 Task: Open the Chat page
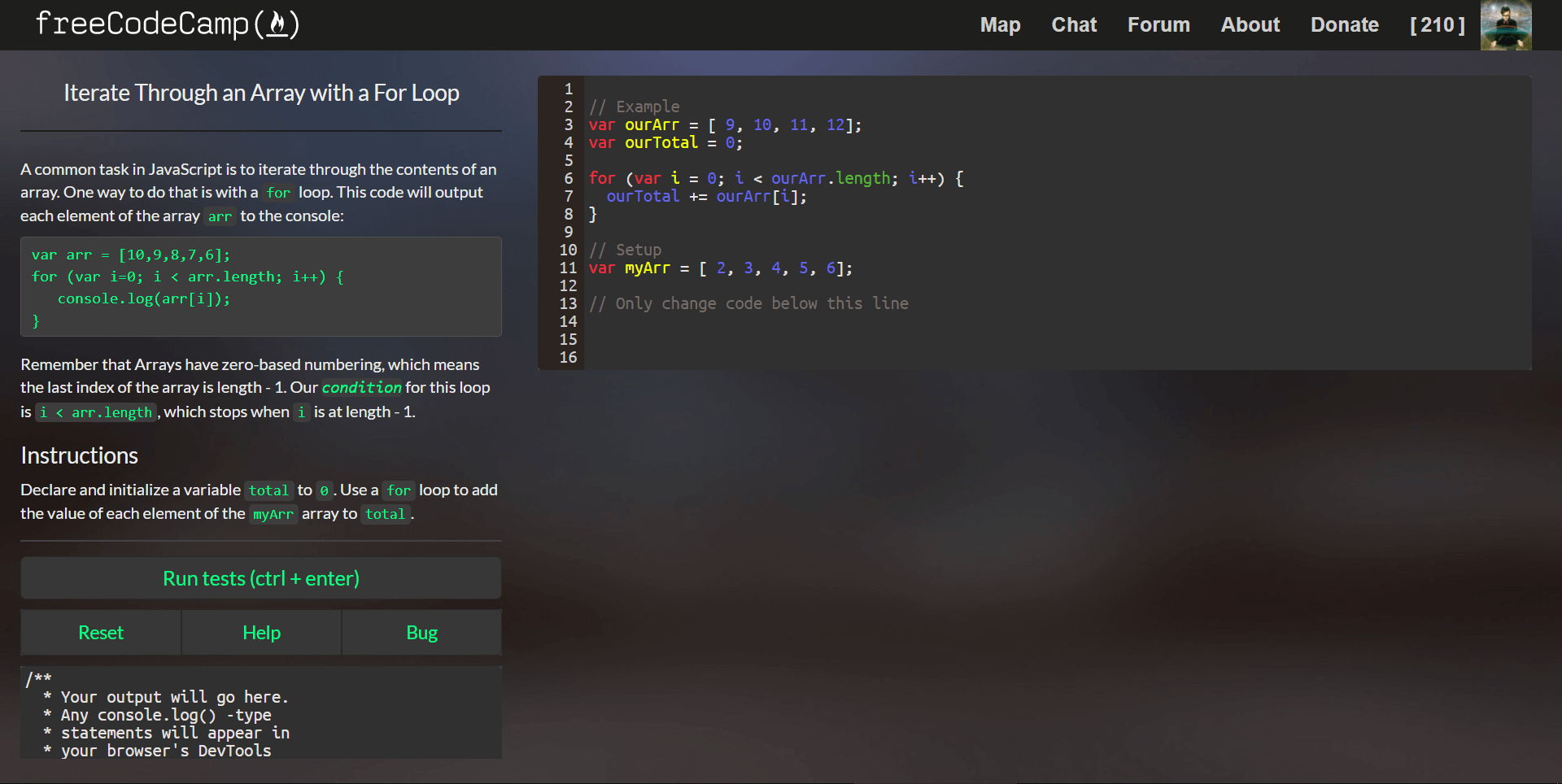coord(1073,24)
